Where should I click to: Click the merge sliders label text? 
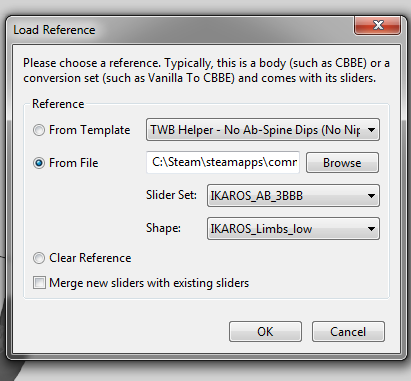pos(149,283)
